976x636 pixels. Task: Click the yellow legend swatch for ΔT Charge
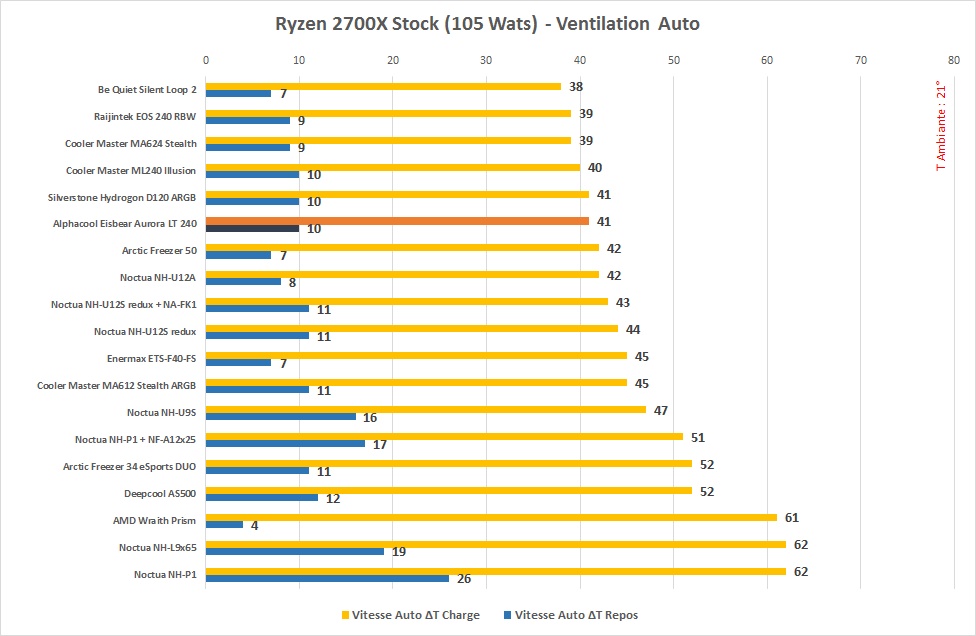coord(346,615)
